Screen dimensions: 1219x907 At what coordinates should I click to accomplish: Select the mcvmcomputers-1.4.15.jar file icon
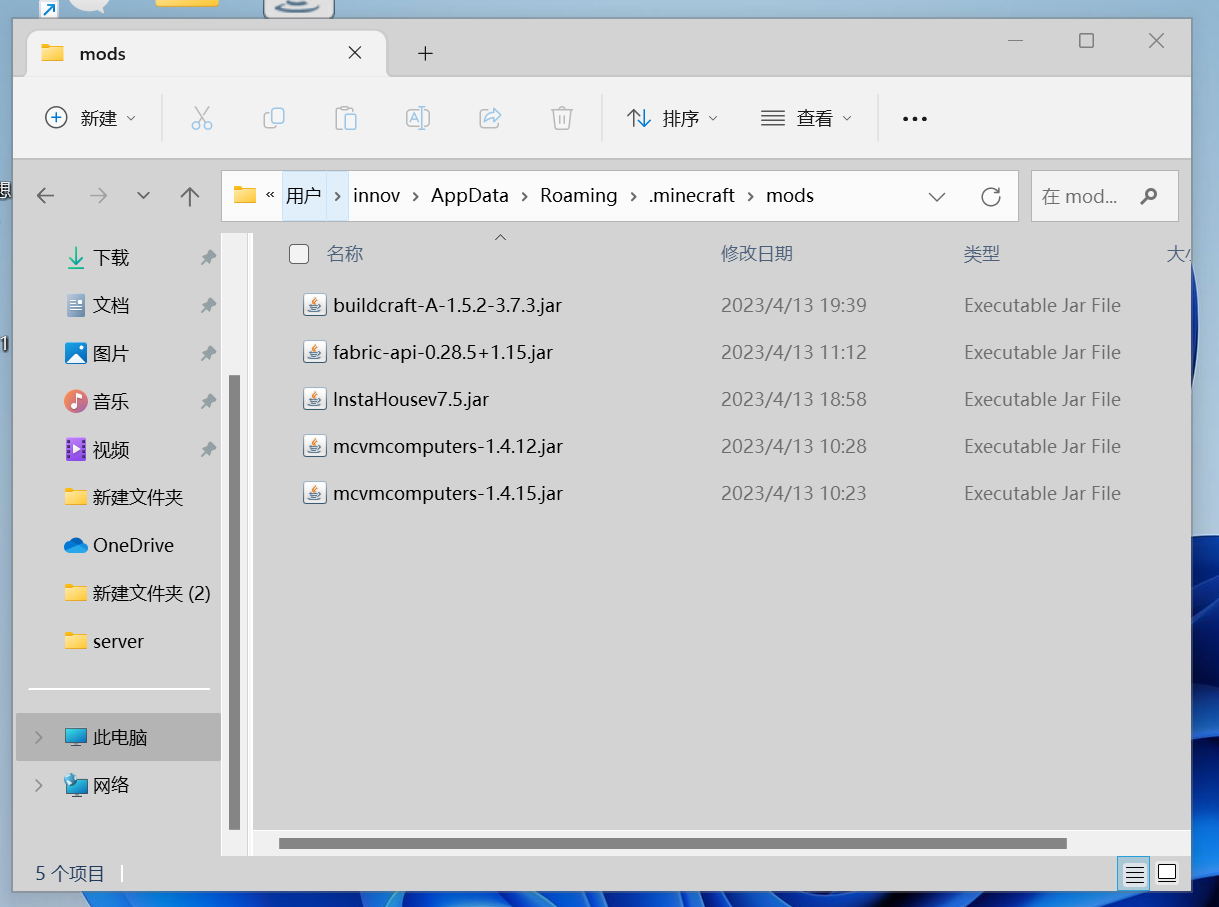[x=315, y=493]
